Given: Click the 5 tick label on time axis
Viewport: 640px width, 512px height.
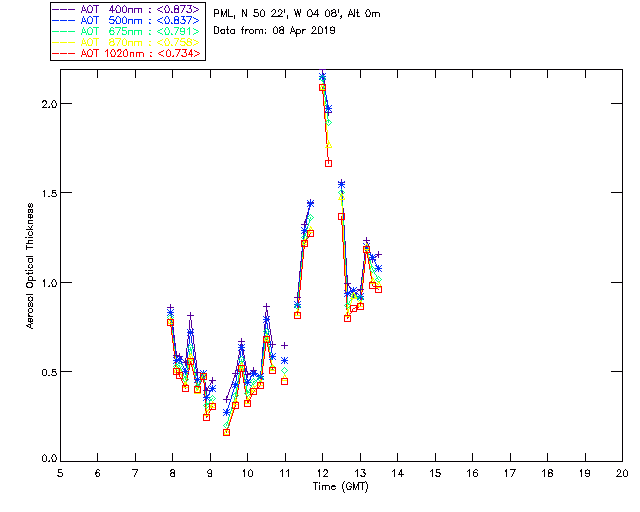Looking at the screenshot, I should (x=60, y=472).
